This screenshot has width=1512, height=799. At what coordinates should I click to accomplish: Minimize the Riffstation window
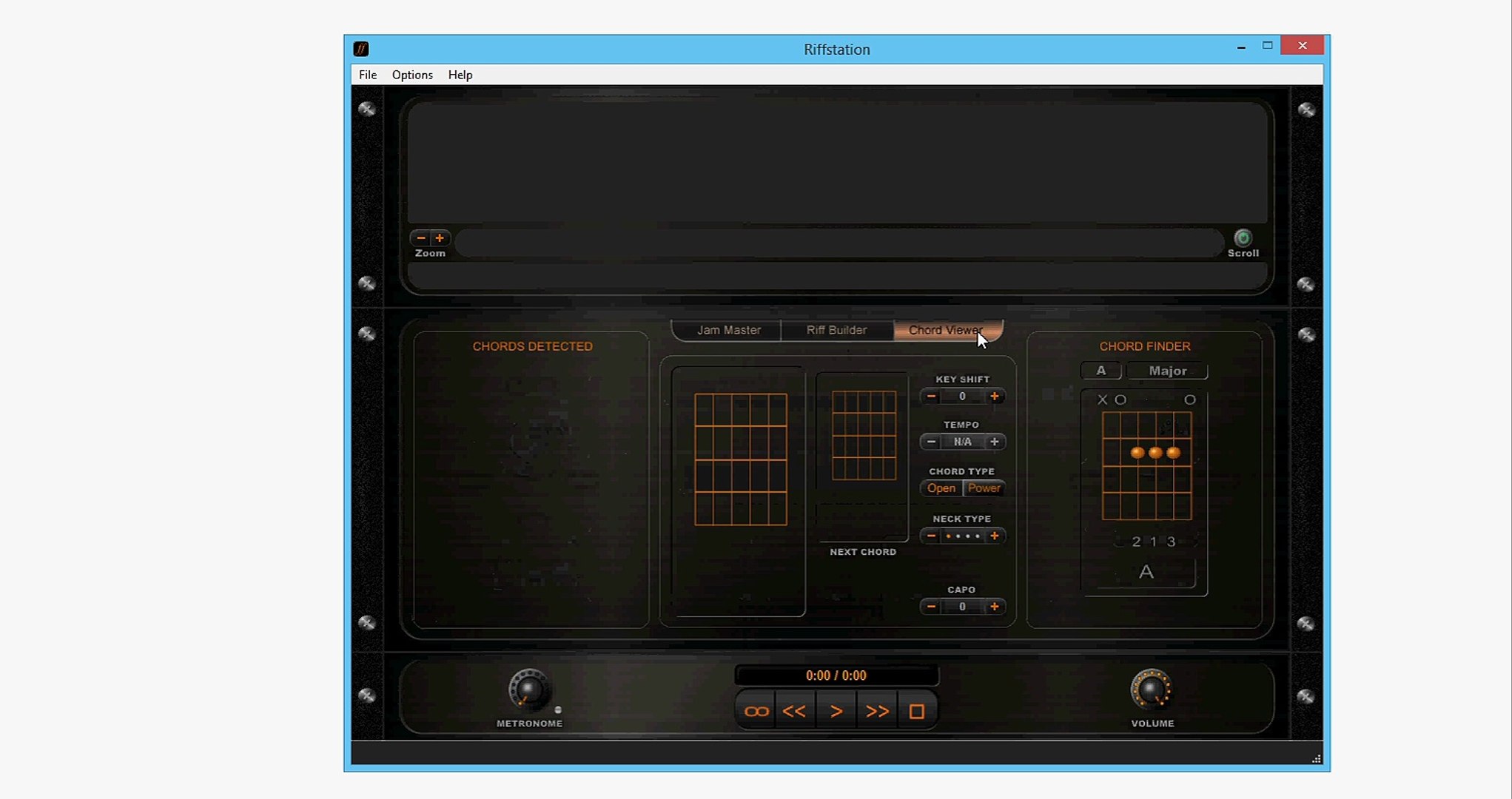pyautogui.click(x=1241, y=46)
